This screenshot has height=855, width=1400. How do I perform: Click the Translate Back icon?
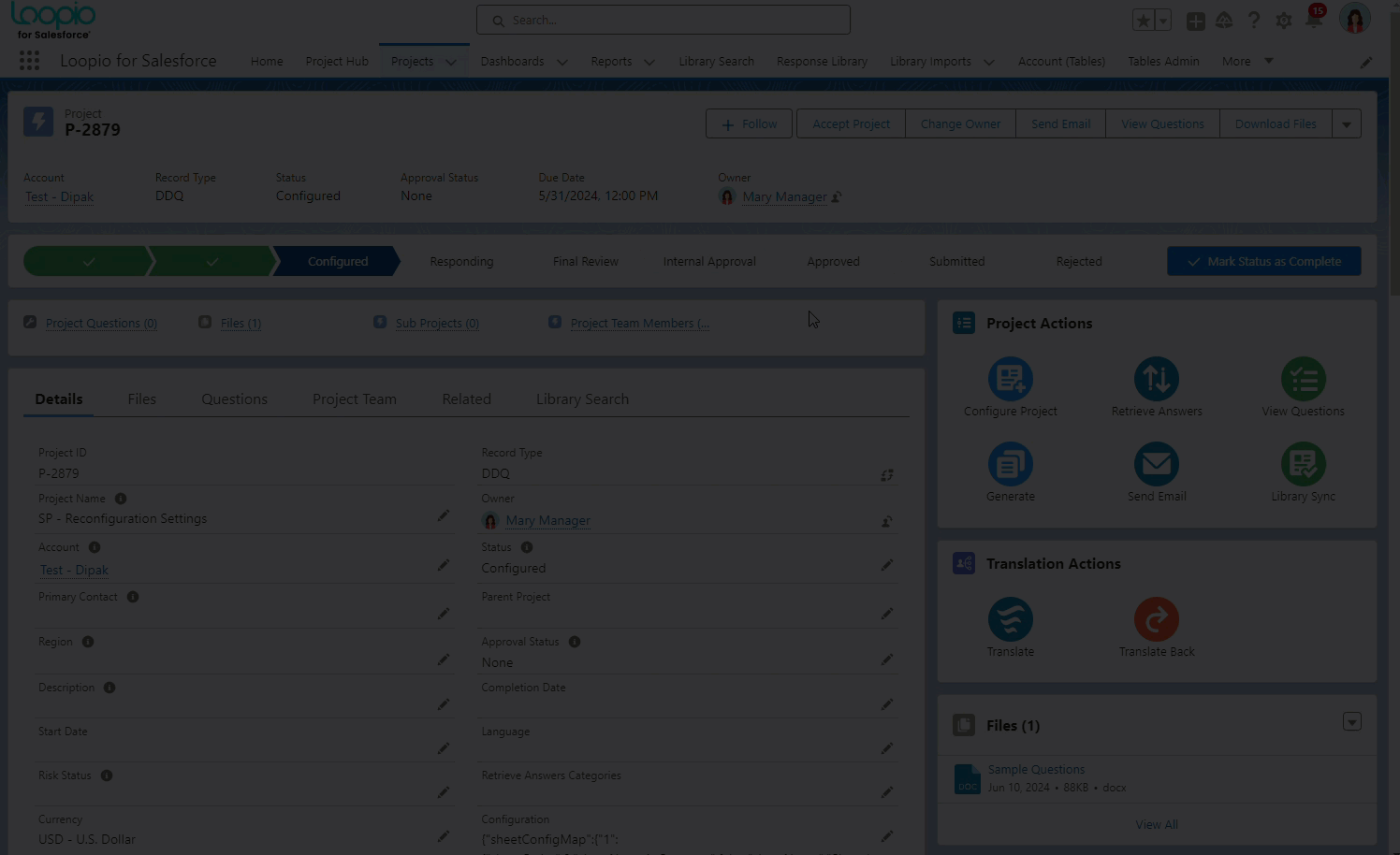(x=1156, y=619)
